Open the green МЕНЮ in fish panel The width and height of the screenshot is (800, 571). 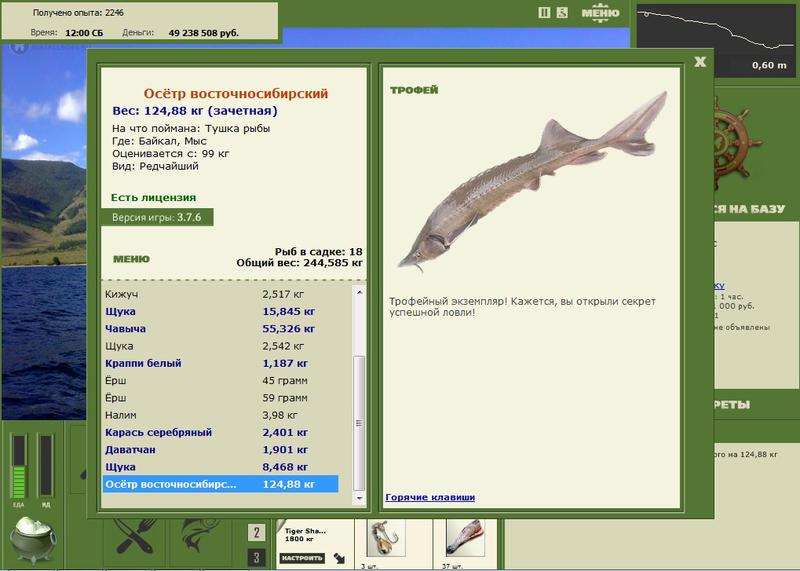click(131, 259)
